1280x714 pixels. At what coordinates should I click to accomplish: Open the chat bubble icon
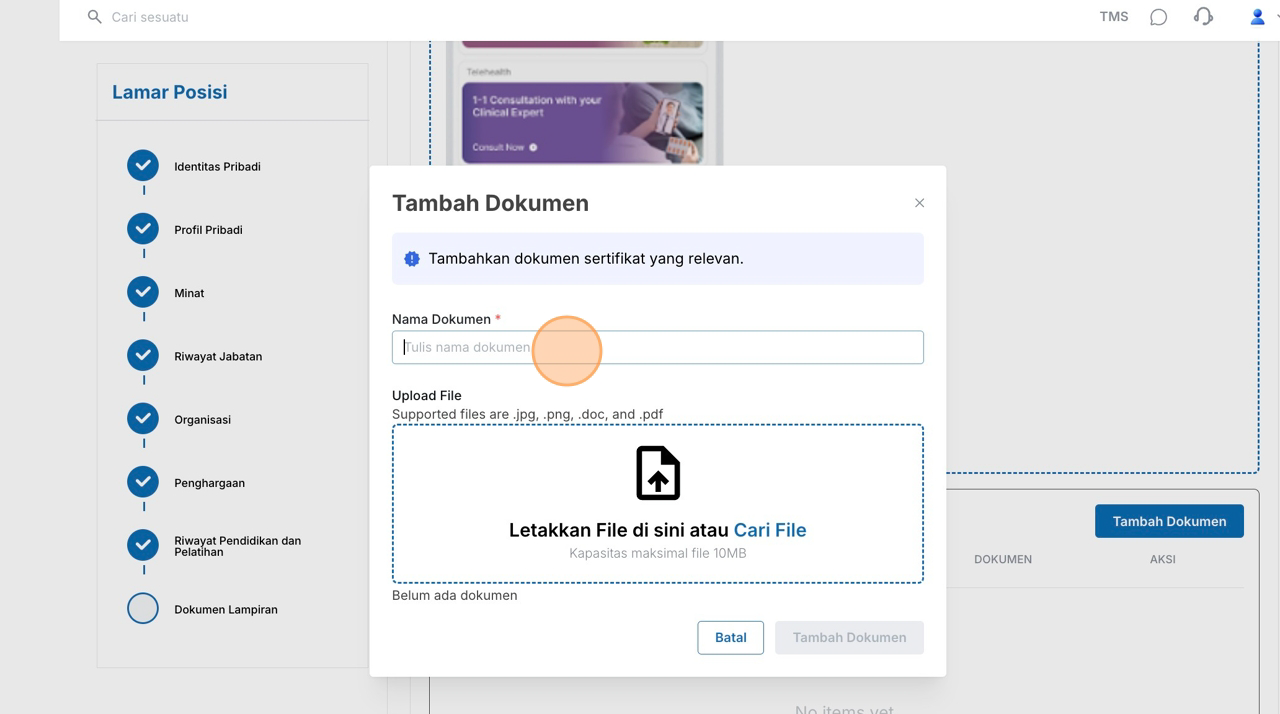1158,17
